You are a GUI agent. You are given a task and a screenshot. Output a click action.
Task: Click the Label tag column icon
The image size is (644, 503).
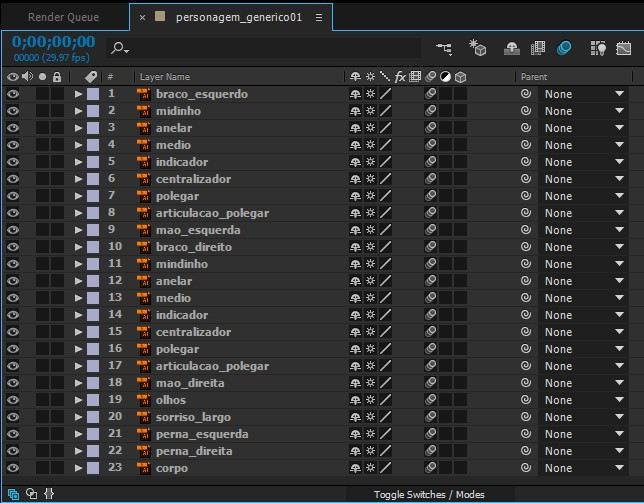[91, 76]
